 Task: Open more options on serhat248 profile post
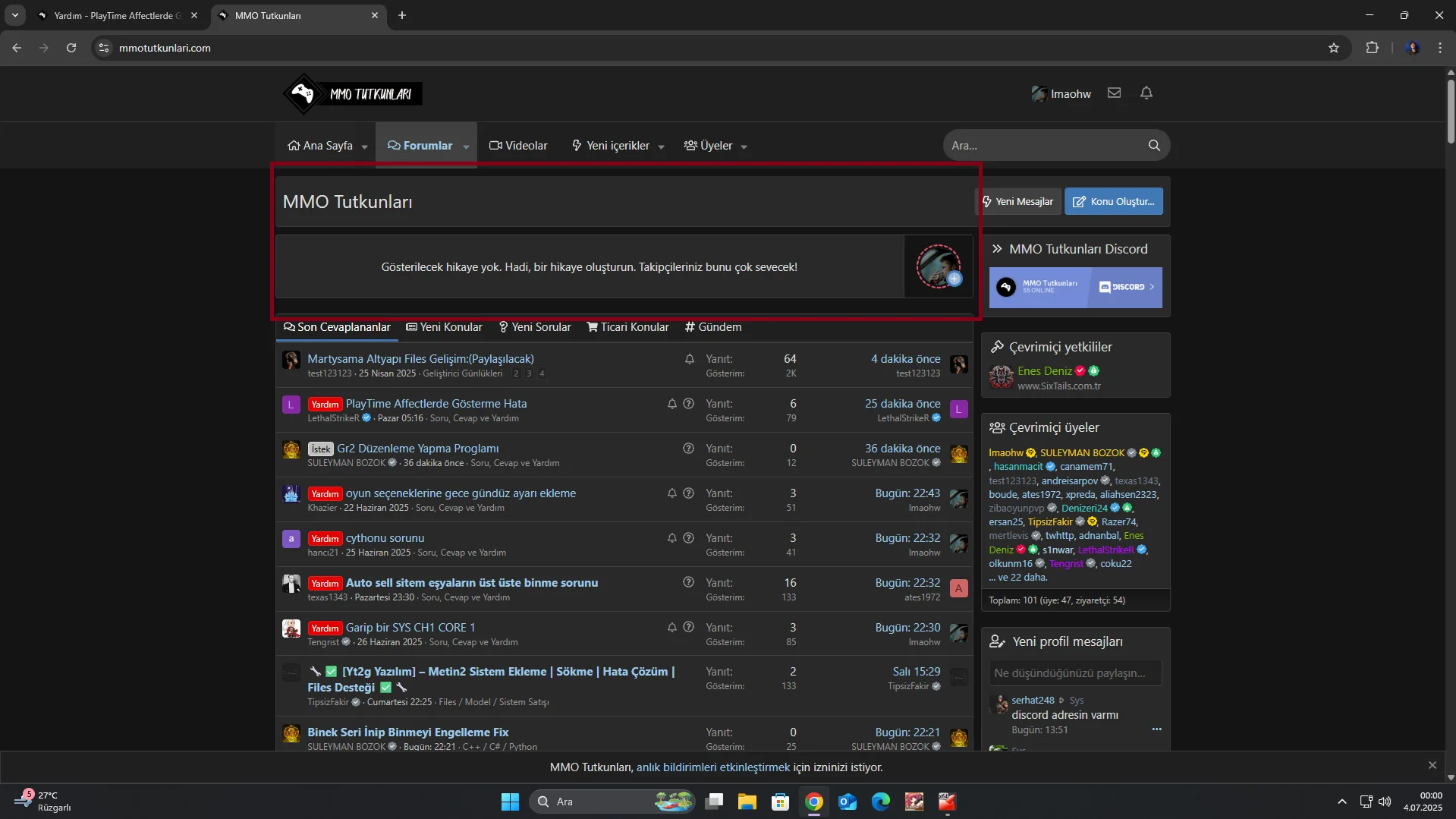pyautogui.click(x=1156, y=729)
